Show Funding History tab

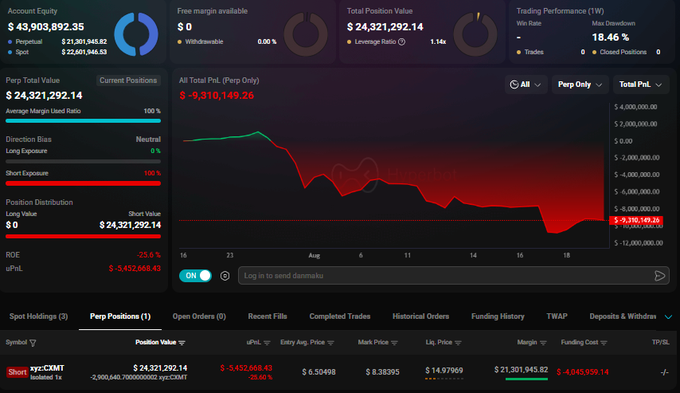pyautogui.click(x=498, y=316)
